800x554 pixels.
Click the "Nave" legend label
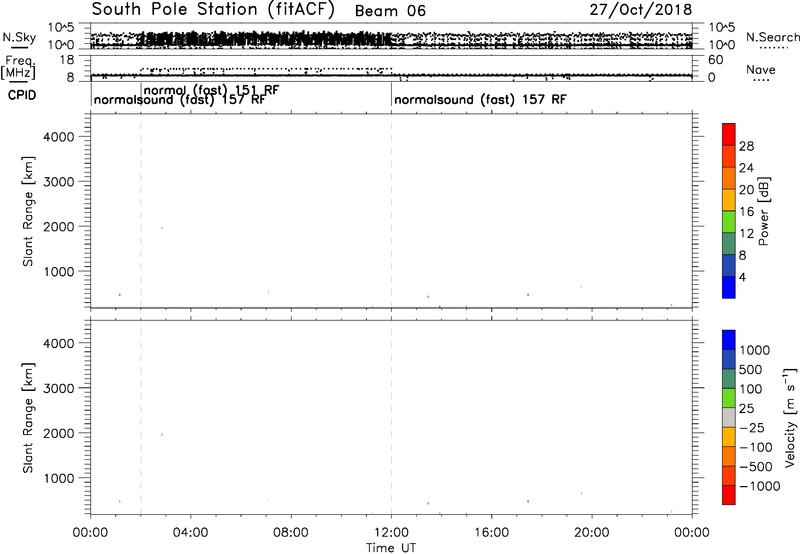(x=760, y=69)
